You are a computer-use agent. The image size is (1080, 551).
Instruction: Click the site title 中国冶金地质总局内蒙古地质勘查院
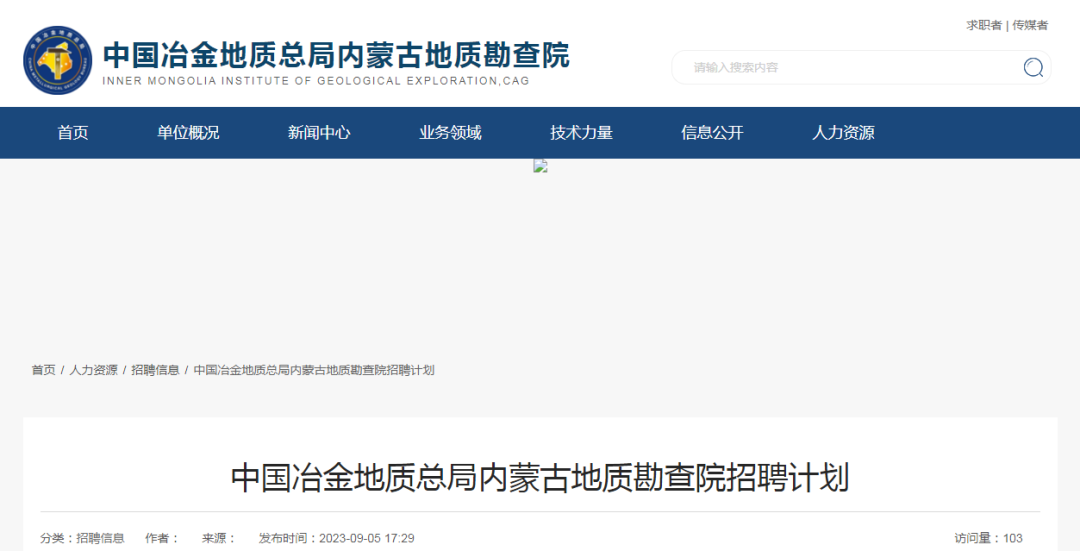tap(336, 56)
